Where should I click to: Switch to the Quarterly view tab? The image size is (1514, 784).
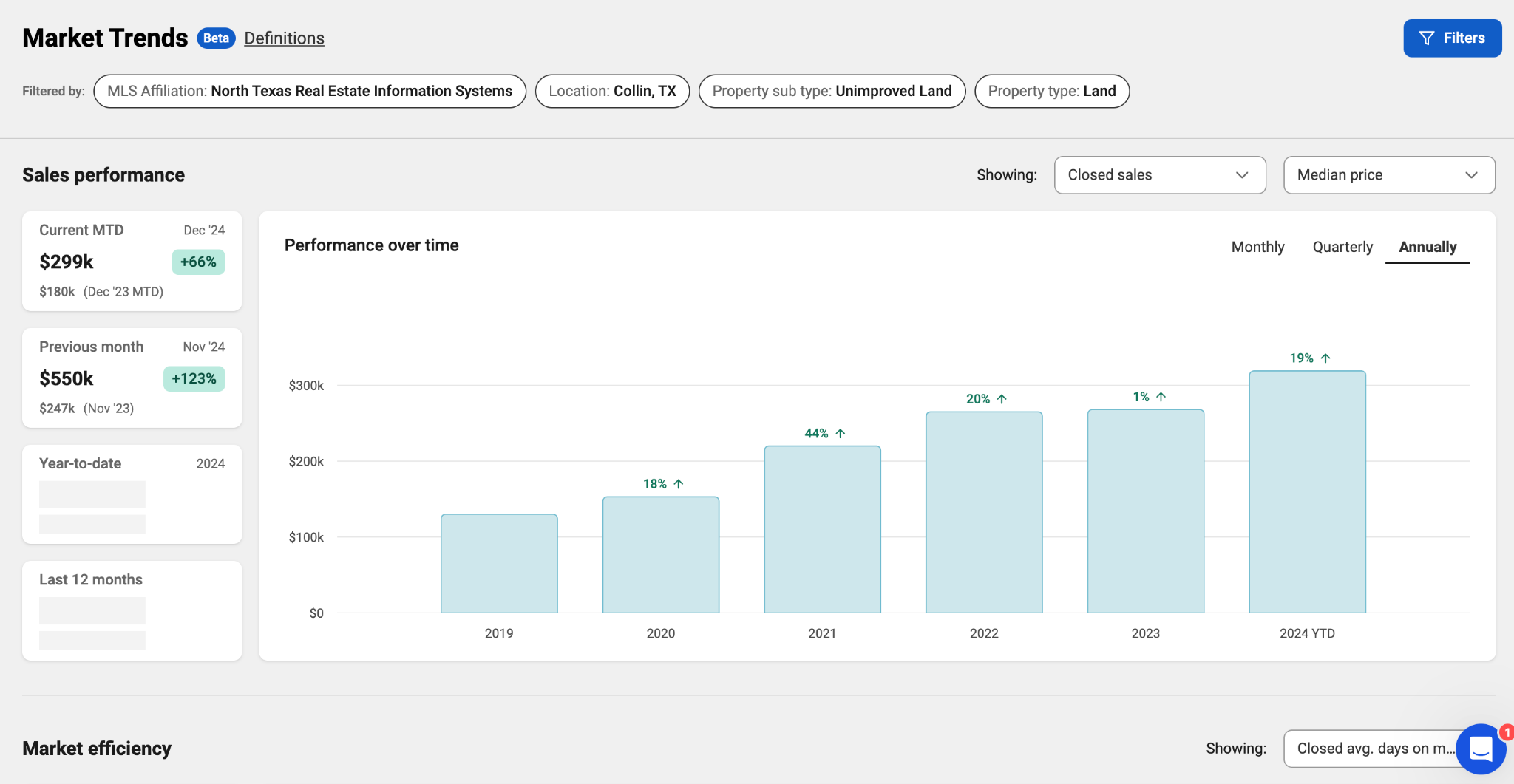click(x=1342, y=247)
